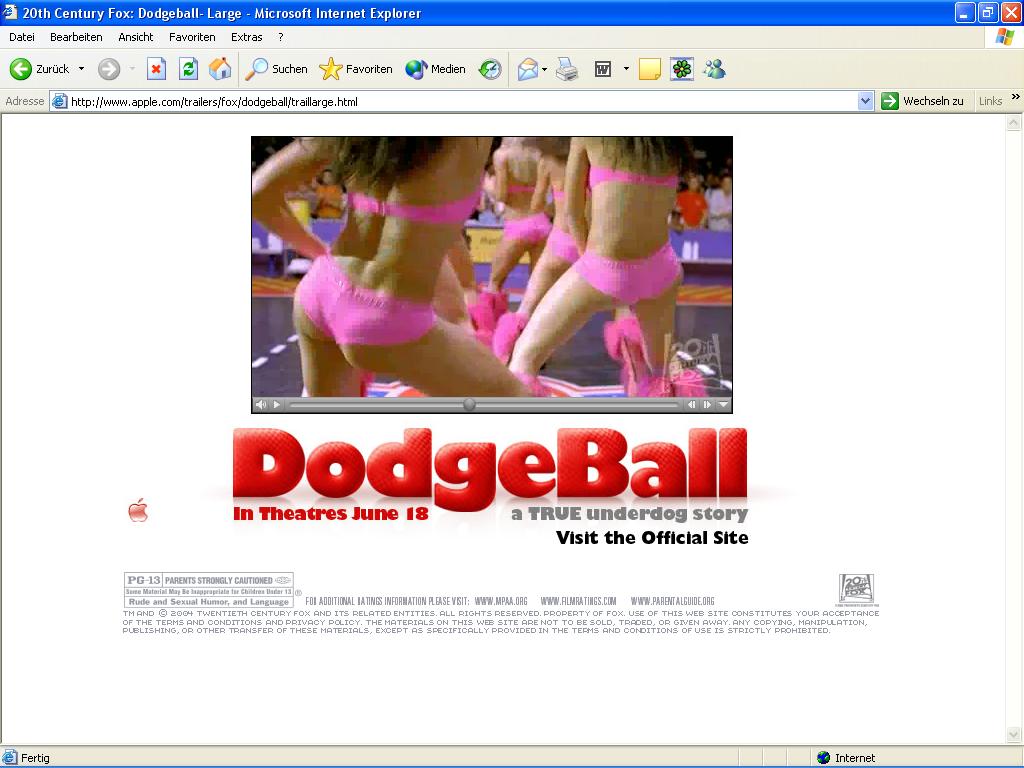
Task: Go to the Startseite home icon
Action: [x=220, y=69]
